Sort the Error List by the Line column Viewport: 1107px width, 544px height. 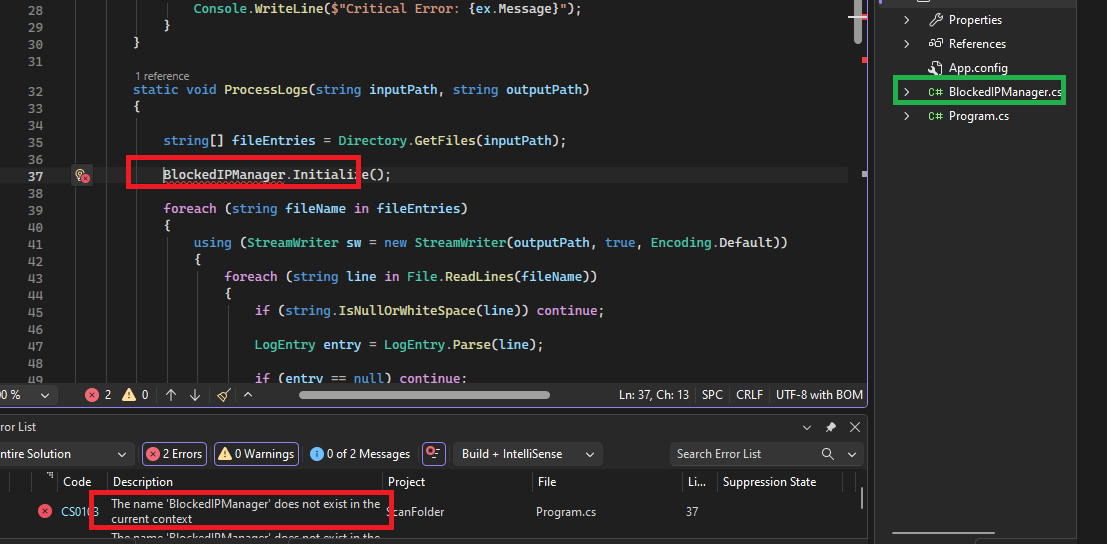point(699,482)
